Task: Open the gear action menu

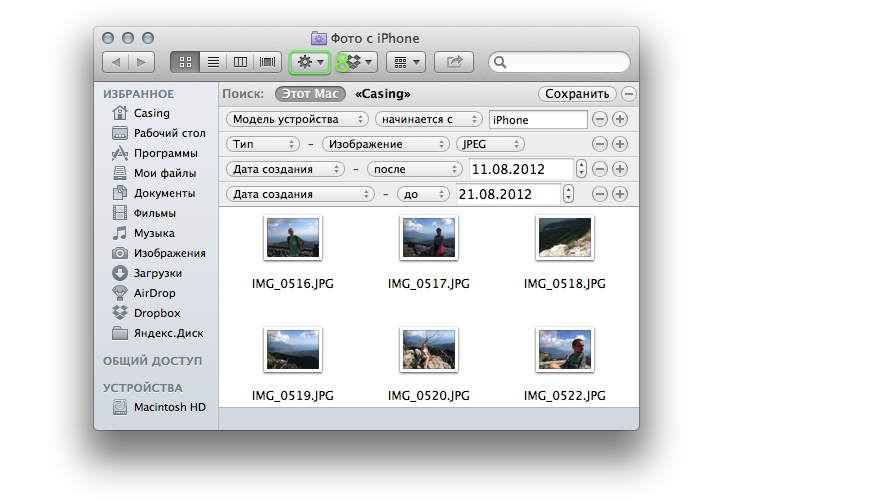Action: [x=309, y=62]
